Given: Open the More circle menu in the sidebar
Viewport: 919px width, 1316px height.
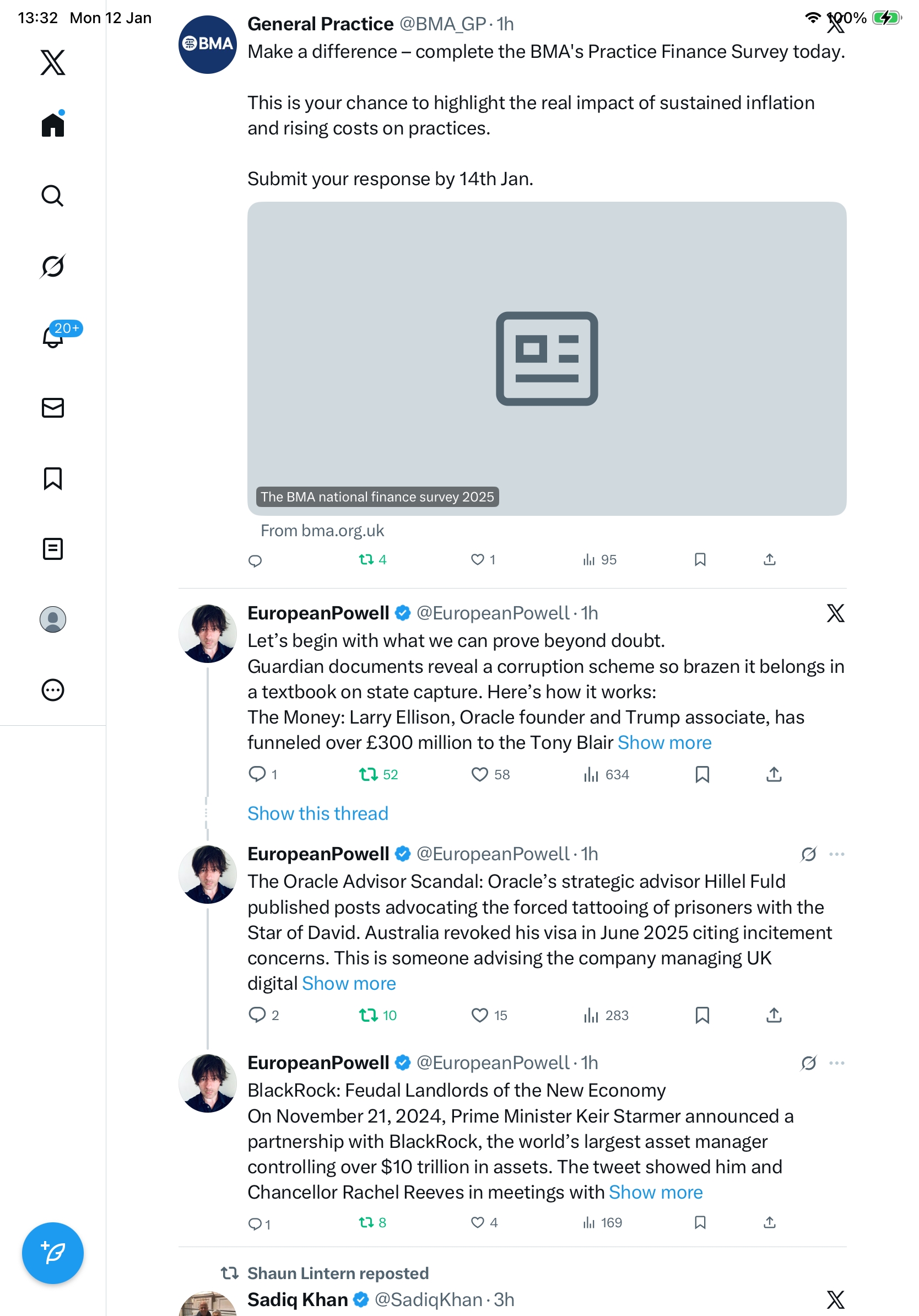Looking at the screenshot, I should point(53,689).
